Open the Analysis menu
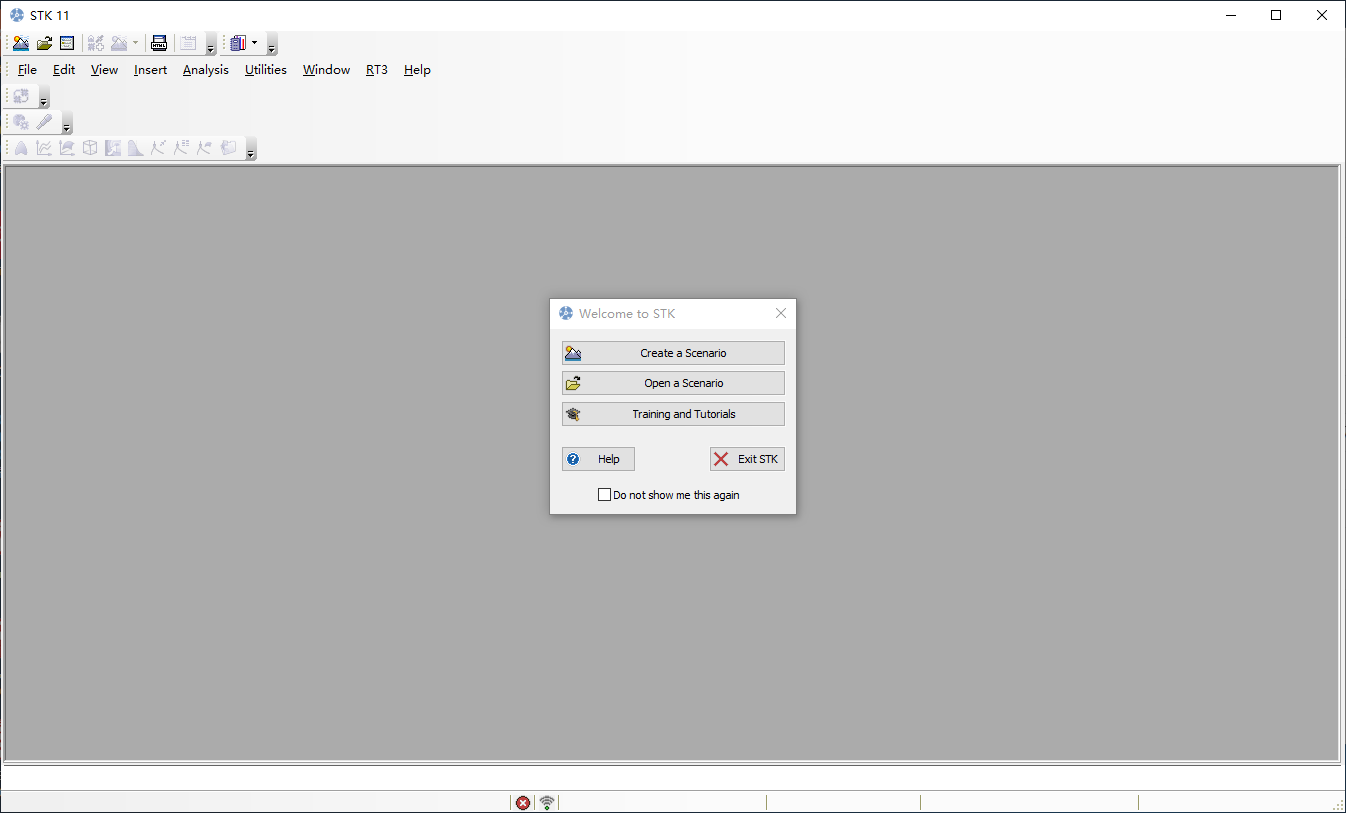 (205, 70)
